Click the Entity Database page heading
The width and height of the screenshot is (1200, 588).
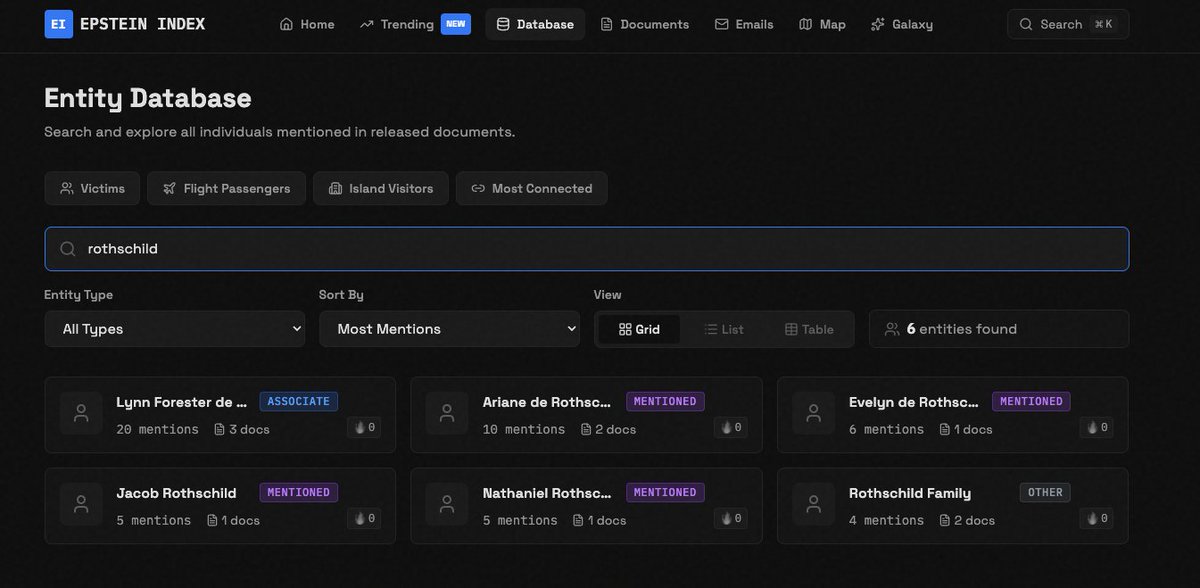click(x=148, y=98)
